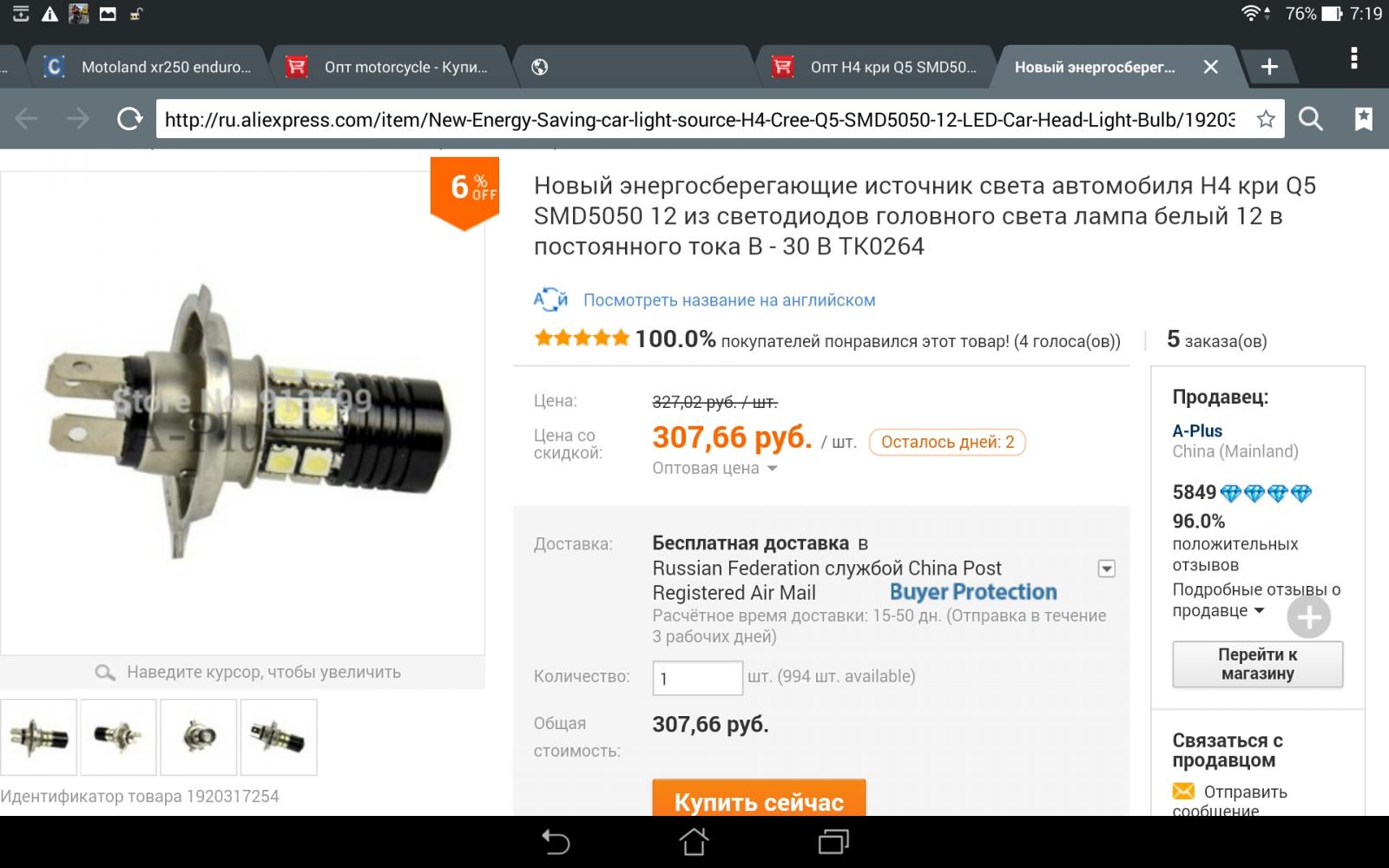
Task: Expand the Оптовая цена dropdown
Action: (714, 469)
